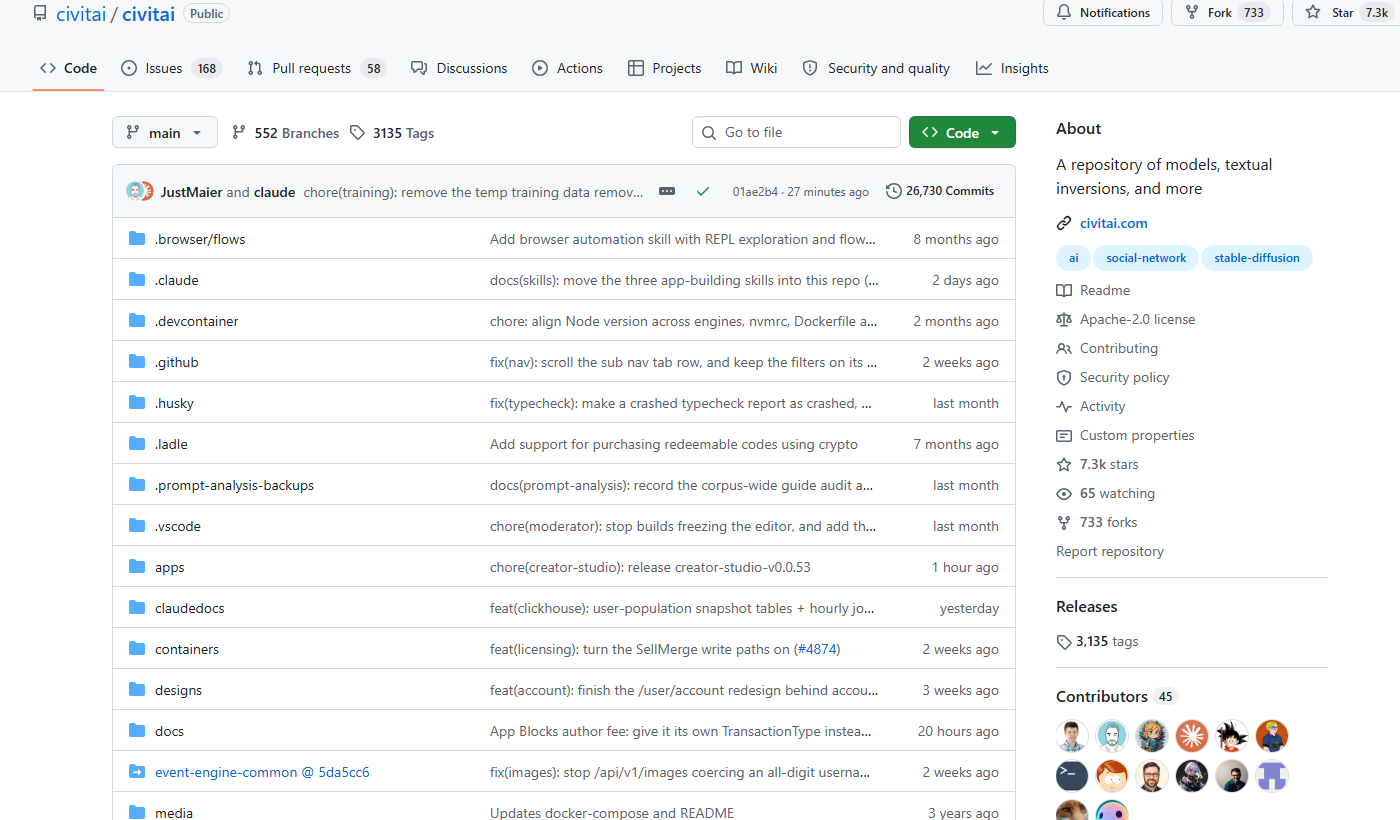Open commit hash 01ae2b4
This screenshot has width=1400, height=820.
755,192
